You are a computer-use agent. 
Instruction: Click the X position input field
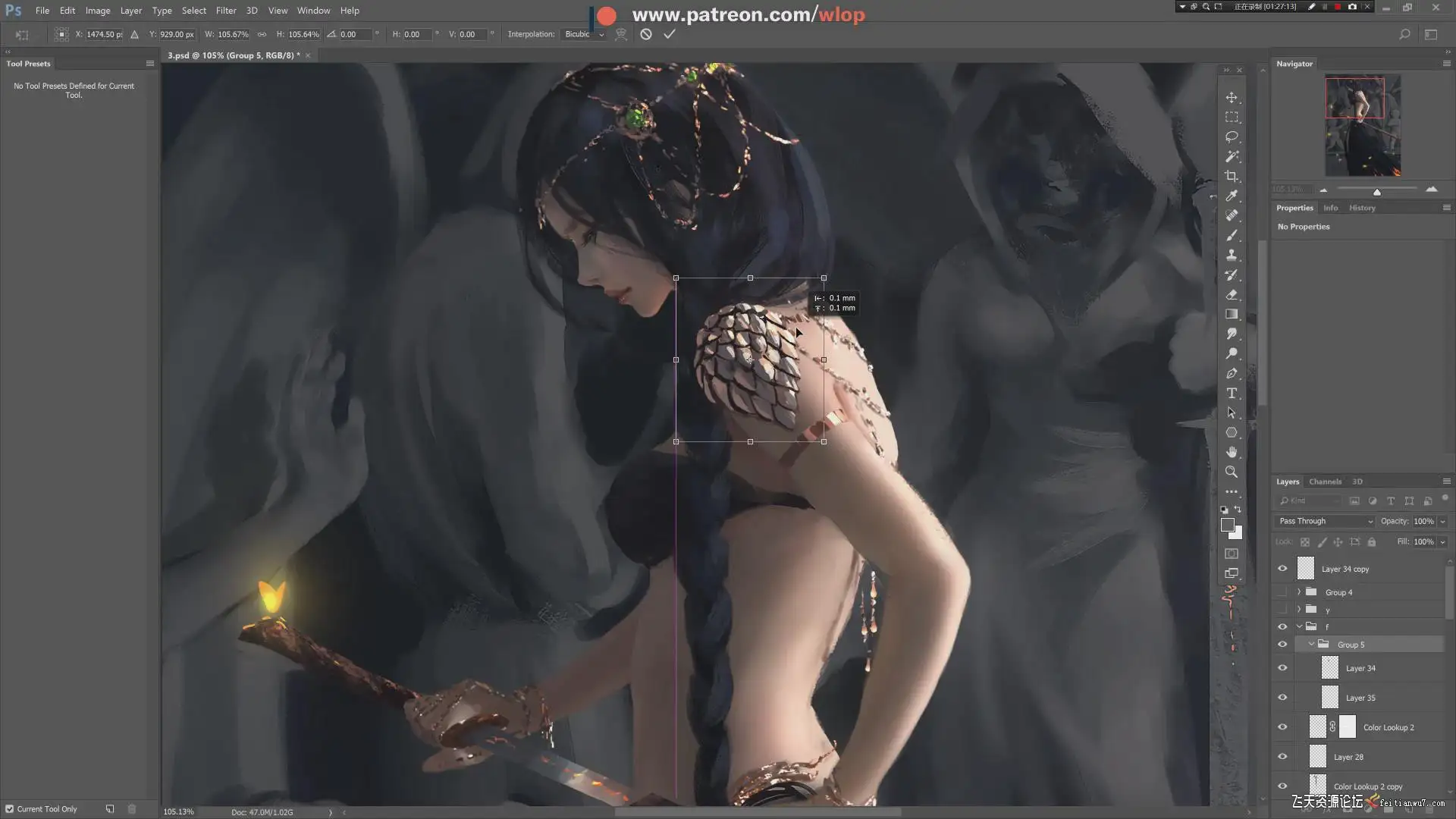[103, 34]
